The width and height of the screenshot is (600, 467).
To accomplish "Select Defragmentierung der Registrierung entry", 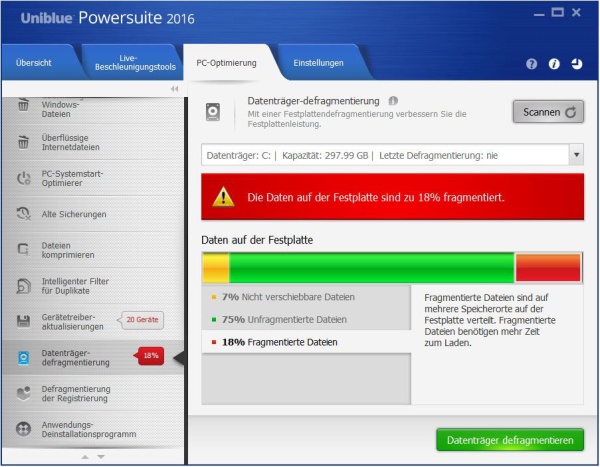I will pyautogui.click(x=93, y=394).
